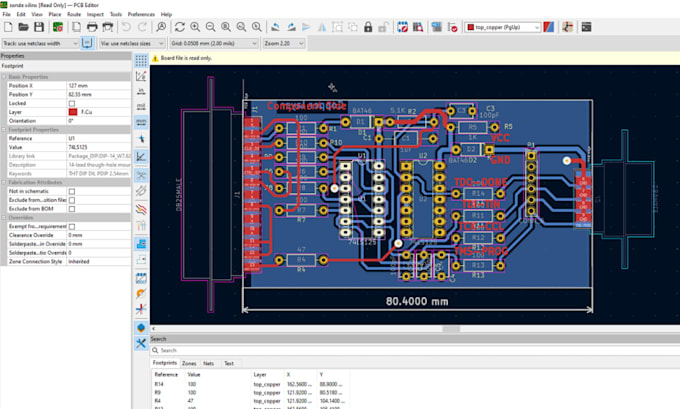The image size is (680, 409).
Task: Click the Undo arrow
Action: [126, 27]
